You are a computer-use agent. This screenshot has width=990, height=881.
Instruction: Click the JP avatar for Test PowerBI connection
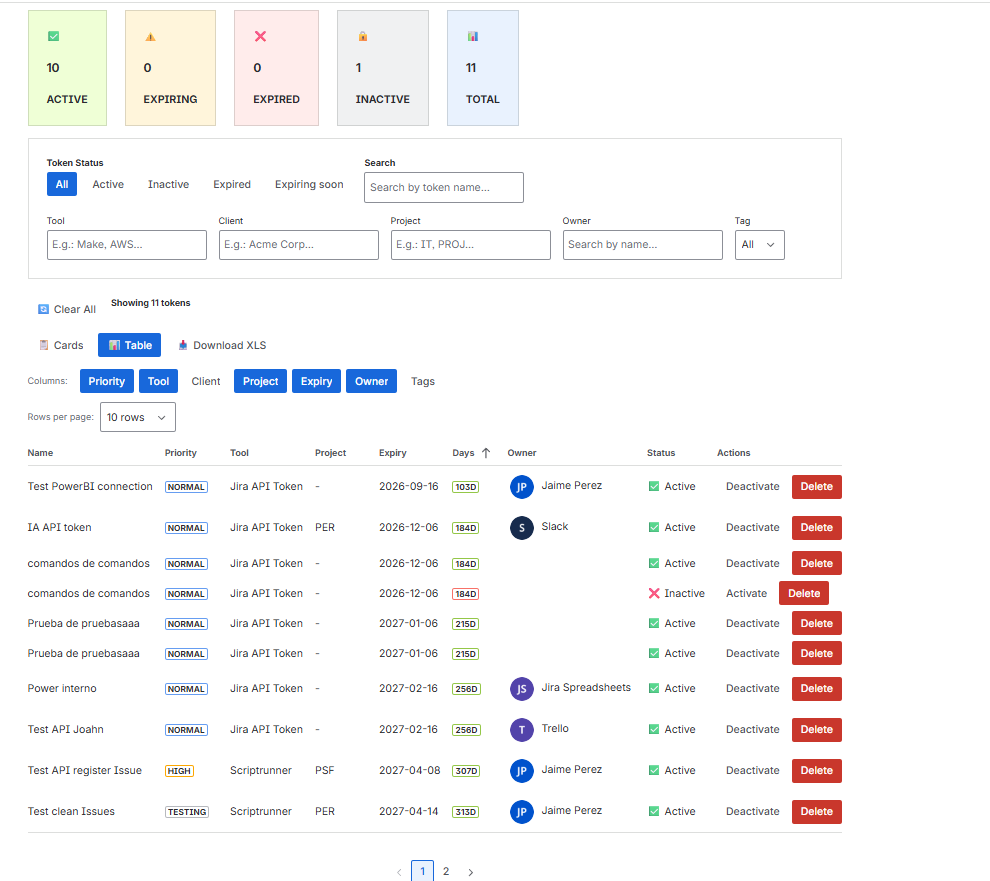522,487
